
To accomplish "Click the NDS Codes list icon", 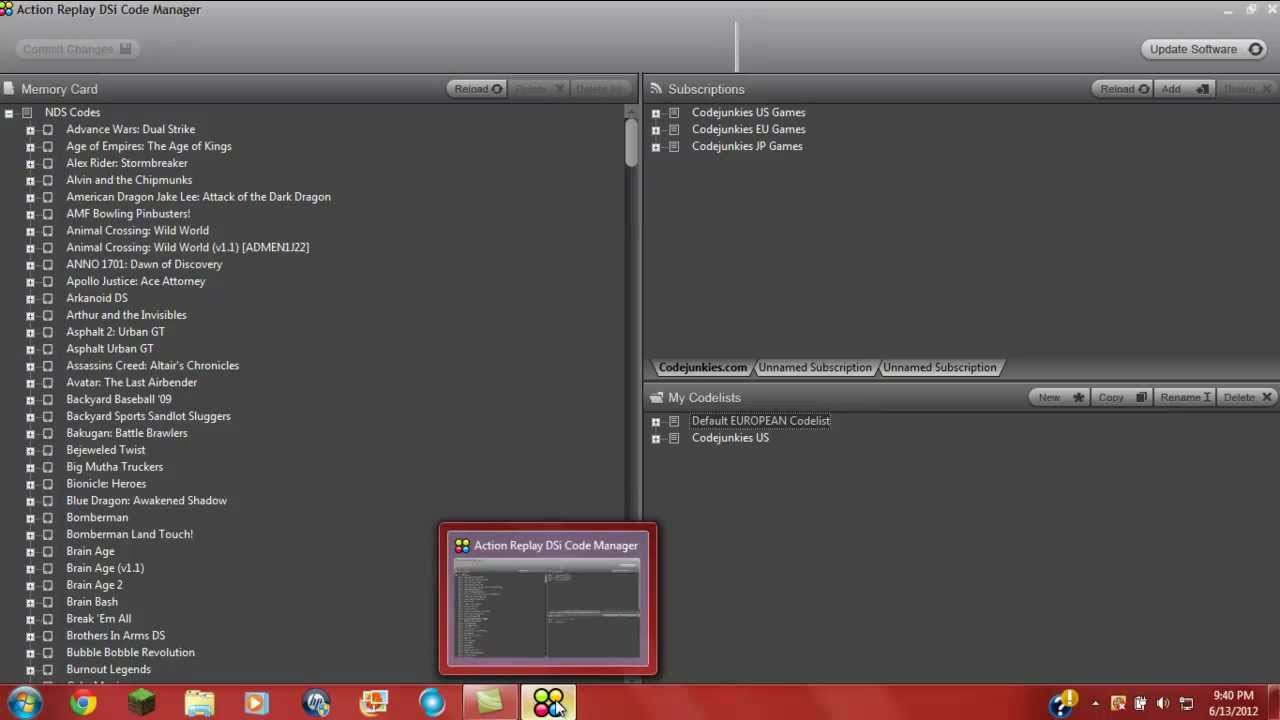I will point(27,112).
